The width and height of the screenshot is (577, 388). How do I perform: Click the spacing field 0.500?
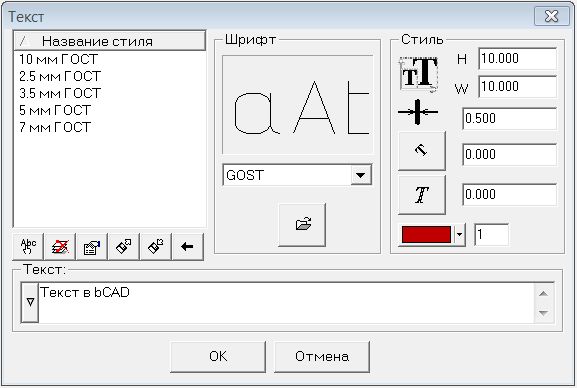tap(509, 119)
